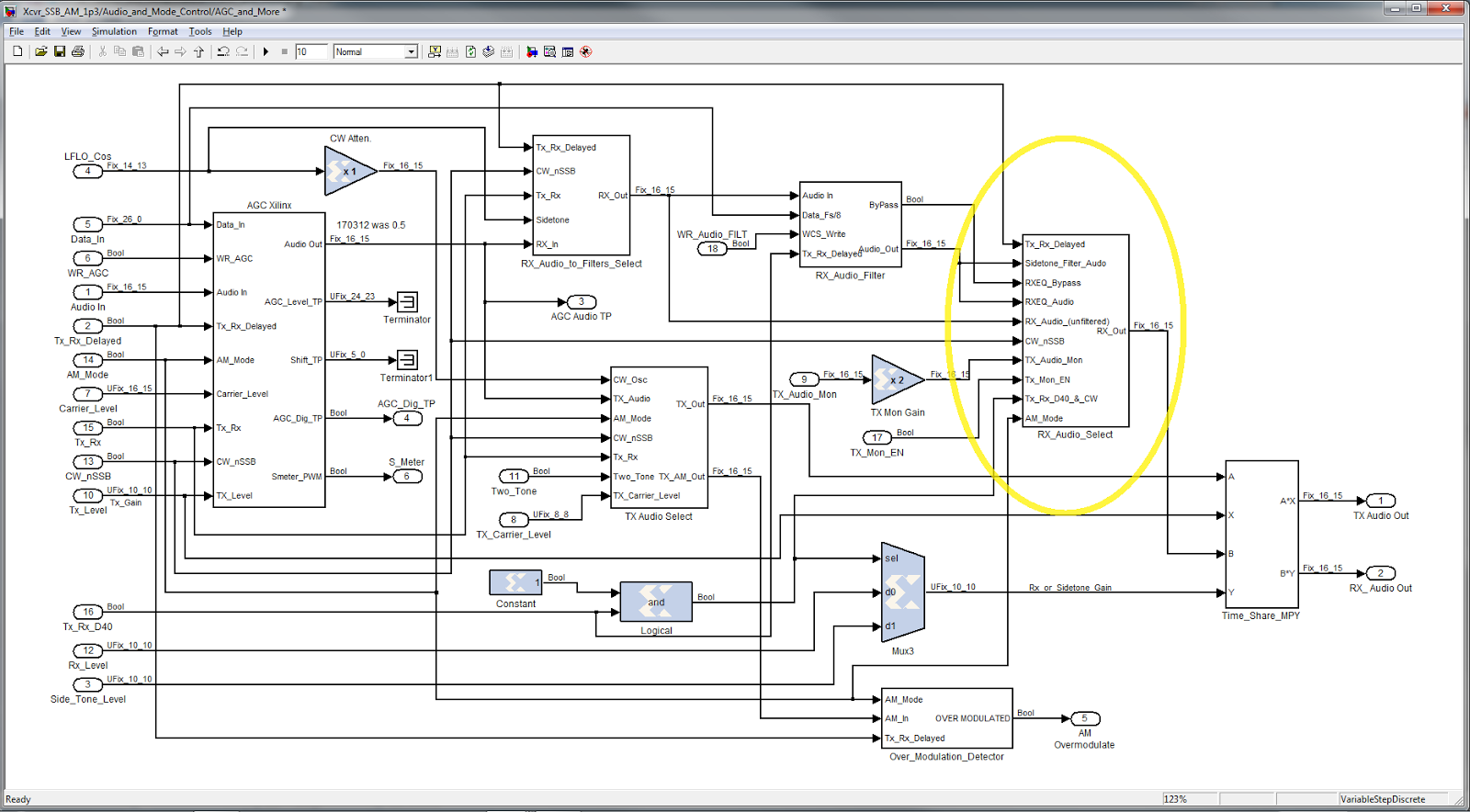Select the AGC Audio TP output port
Image resolution: width=1470 pixels, height=812 pixels.
(582, 301)
